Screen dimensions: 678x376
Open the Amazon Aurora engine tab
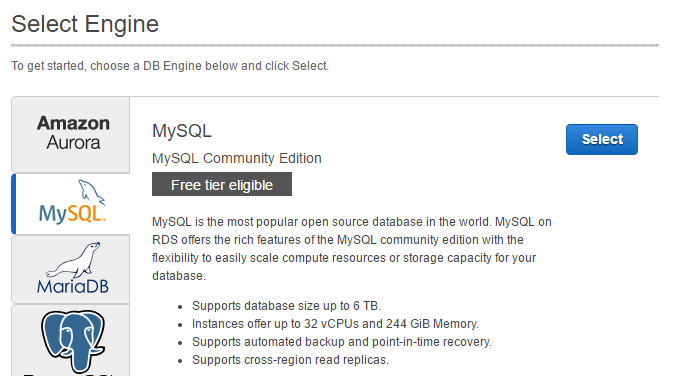pos(71,134)
